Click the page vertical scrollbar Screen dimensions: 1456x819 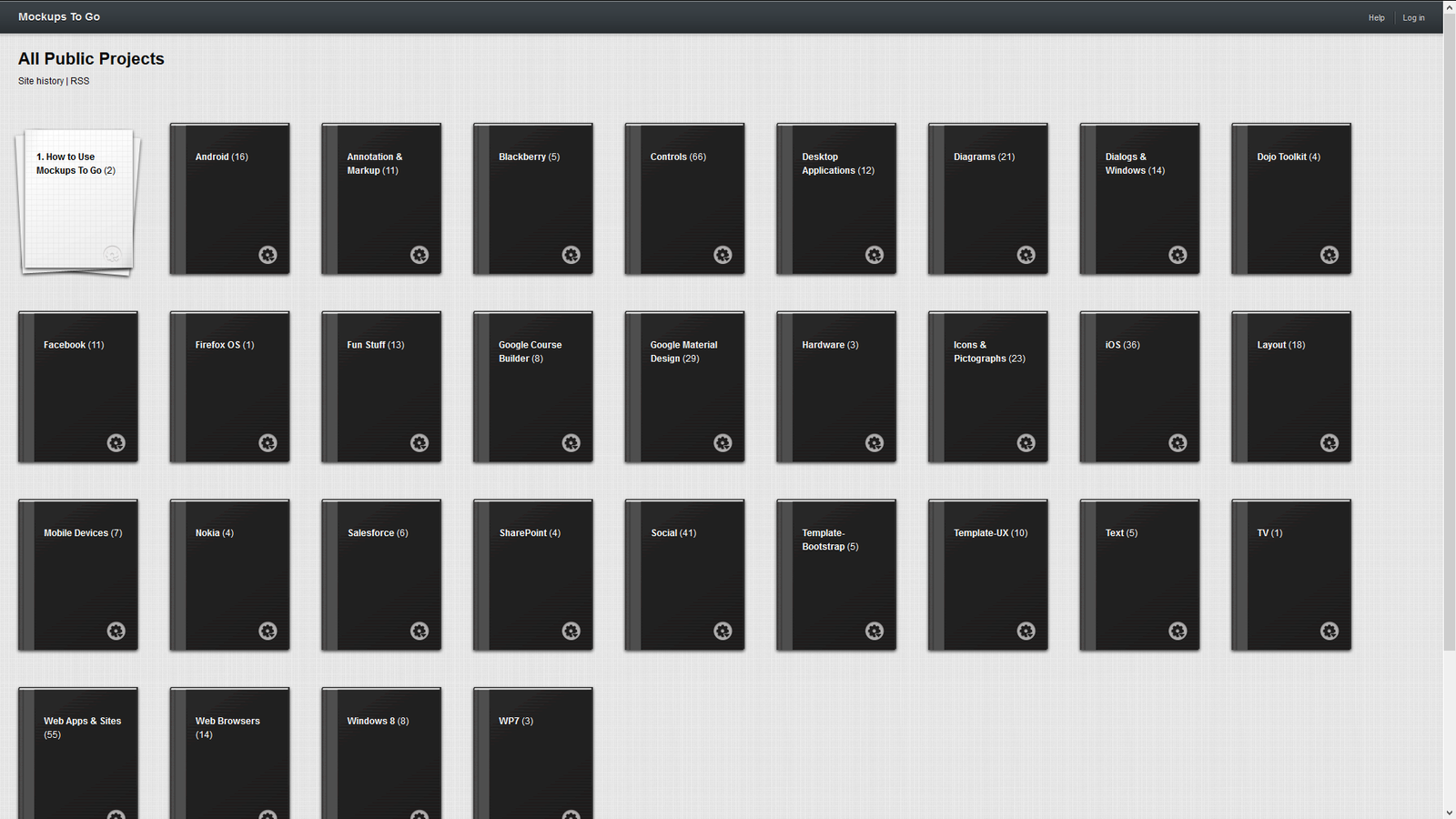point(1450,332)
